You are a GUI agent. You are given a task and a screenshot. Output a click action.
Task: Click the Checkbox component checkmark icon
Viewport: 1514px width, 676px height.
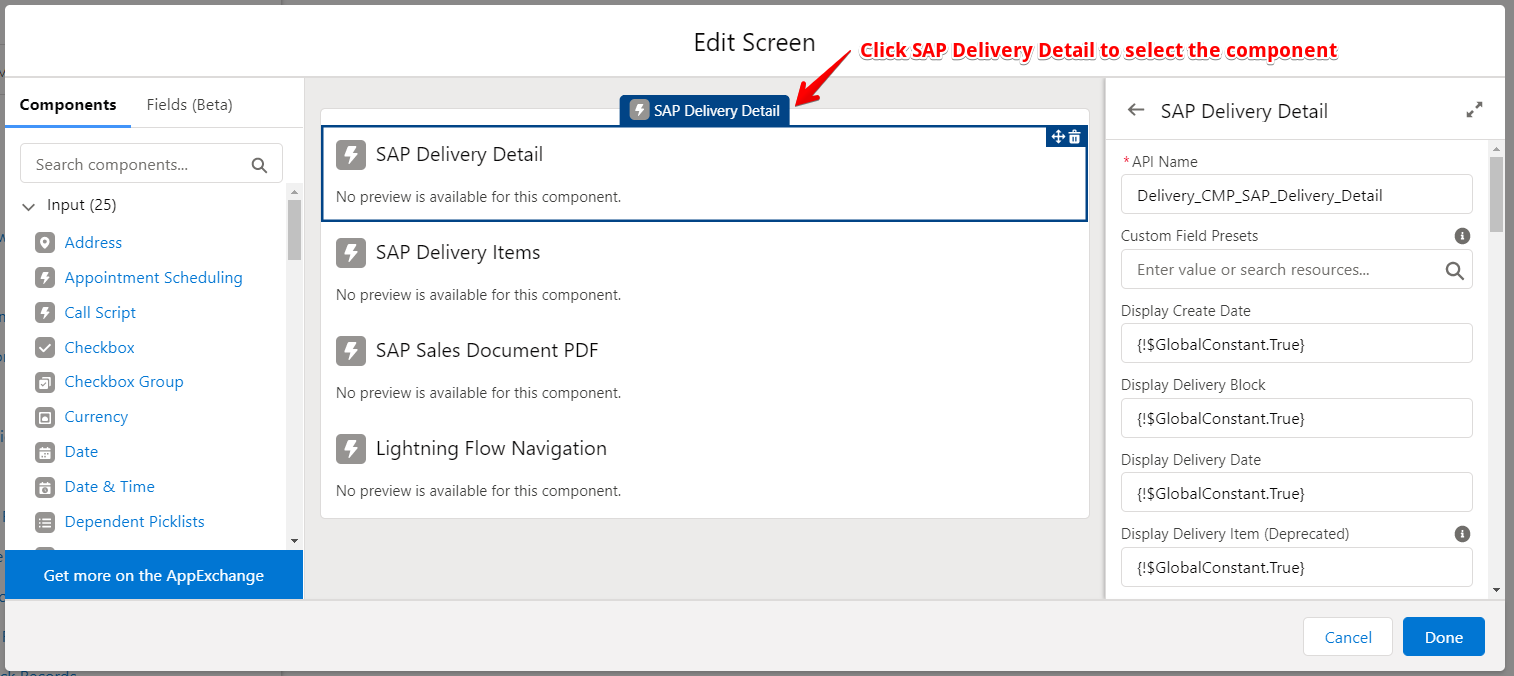45,348
